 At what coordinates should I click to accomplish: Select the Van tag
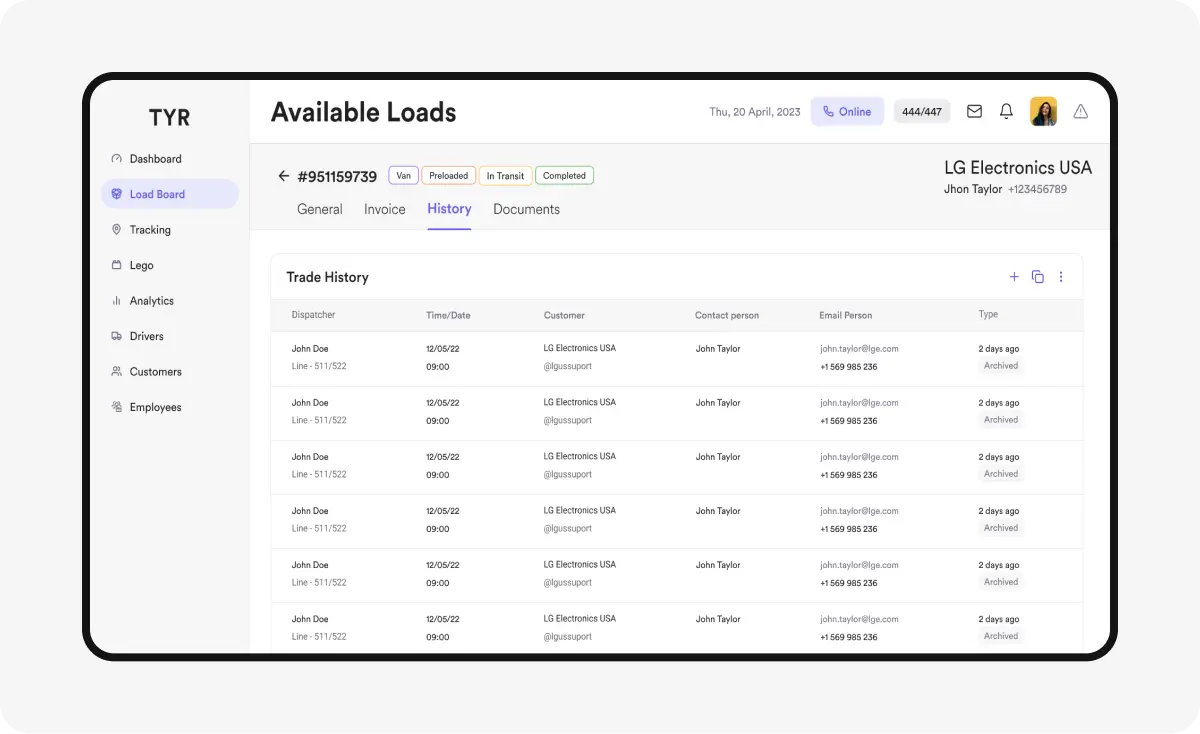(403, 176)
